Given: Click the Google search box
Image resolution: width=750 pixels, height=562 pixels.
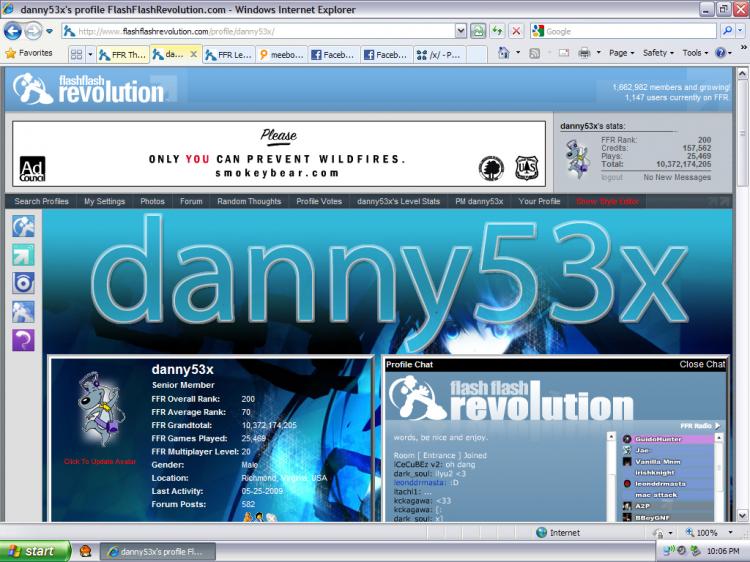Looking at the screenshot, I should coord(630,32).
